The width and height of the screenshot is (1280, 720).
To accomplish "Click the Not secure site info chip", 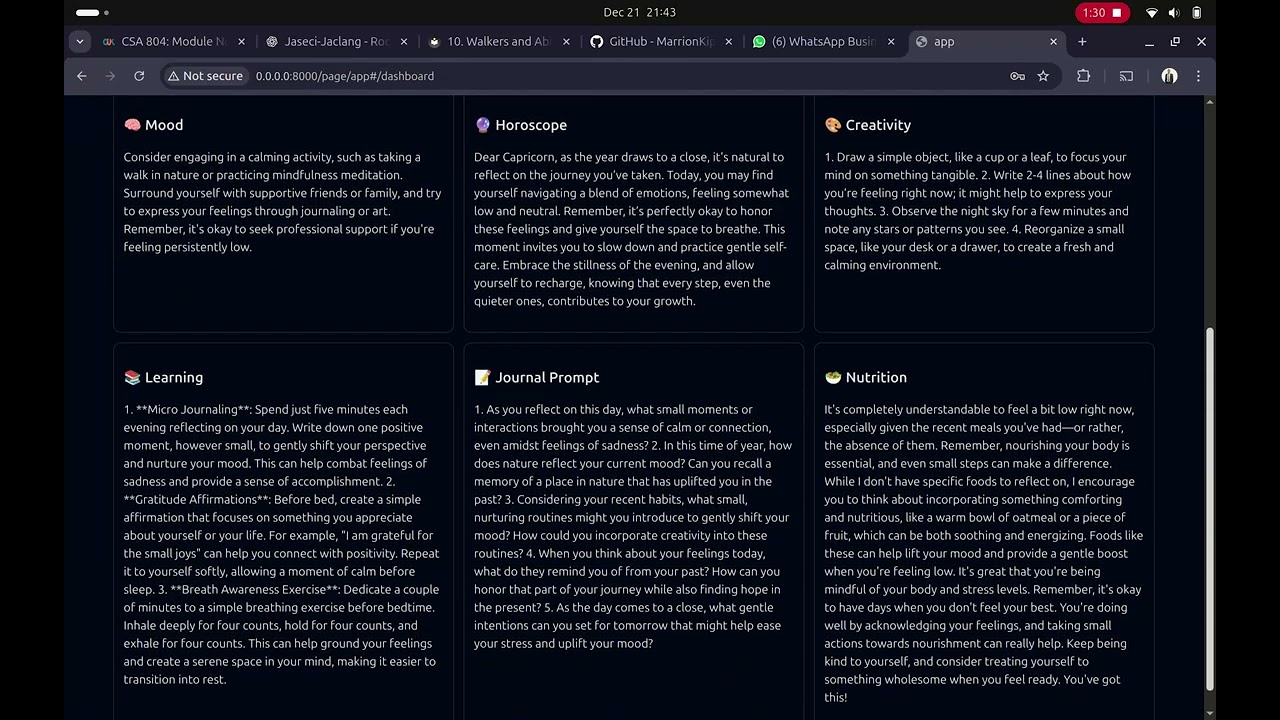I will pyautogui.click(x=205, y=76).
